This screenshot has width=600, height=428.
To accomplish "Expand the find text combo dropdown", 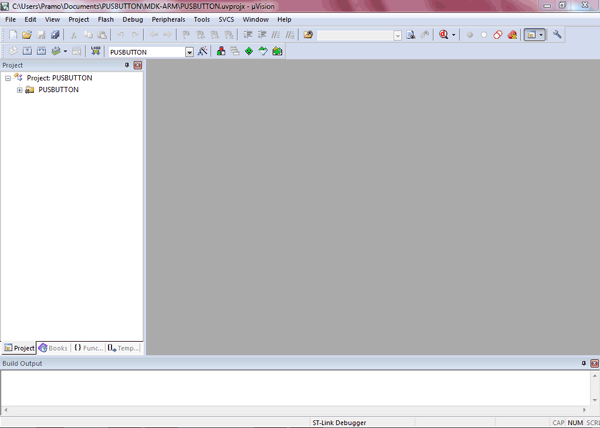I will (x=397, y=36).
